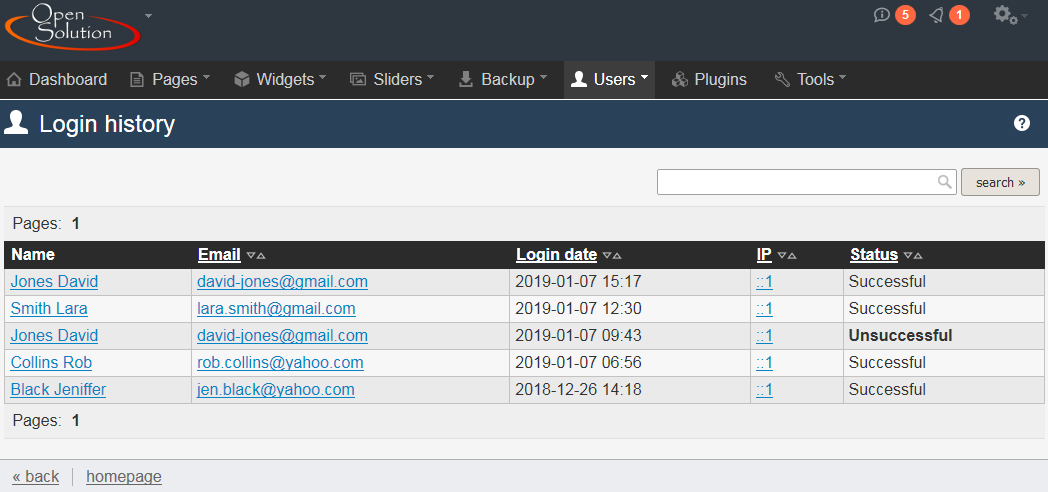
Task: Click the « back link
Action: pos(35,477)
